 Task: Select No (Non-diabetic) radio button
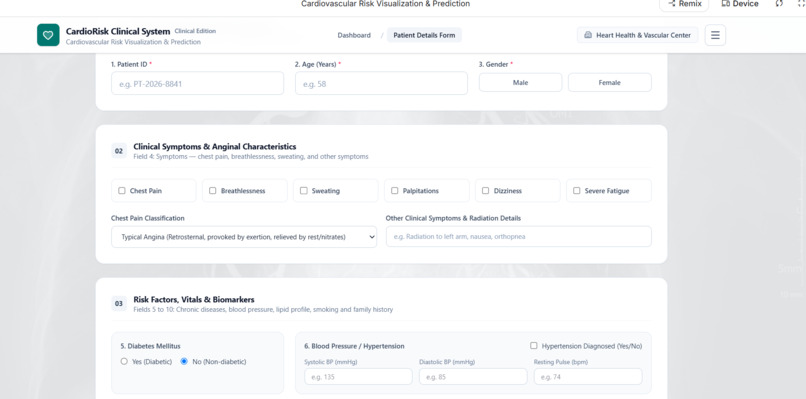tap(184, 361)
